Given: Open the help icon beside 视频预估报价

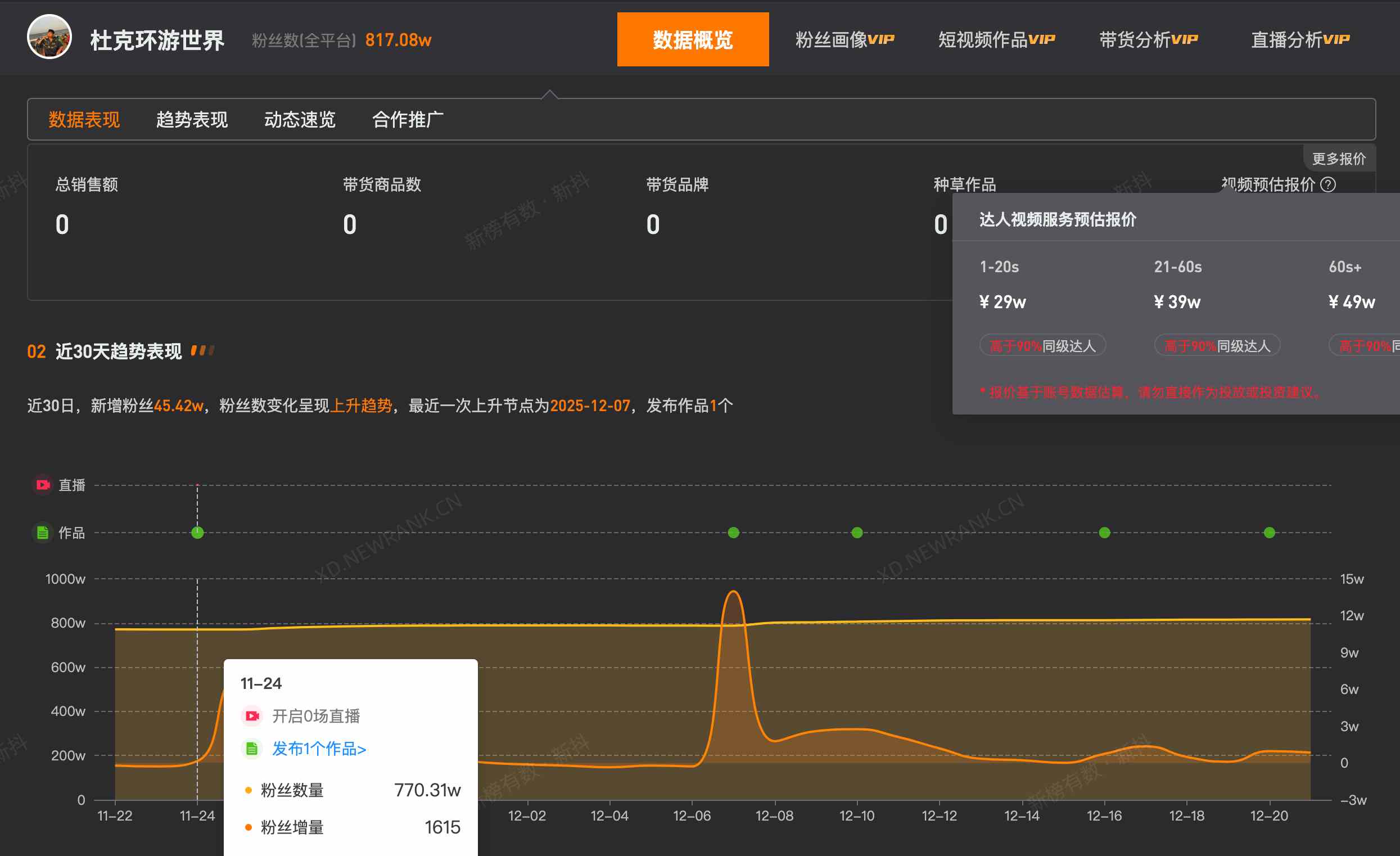Looking at the screenshot, I should click(x=1327, y=184).
